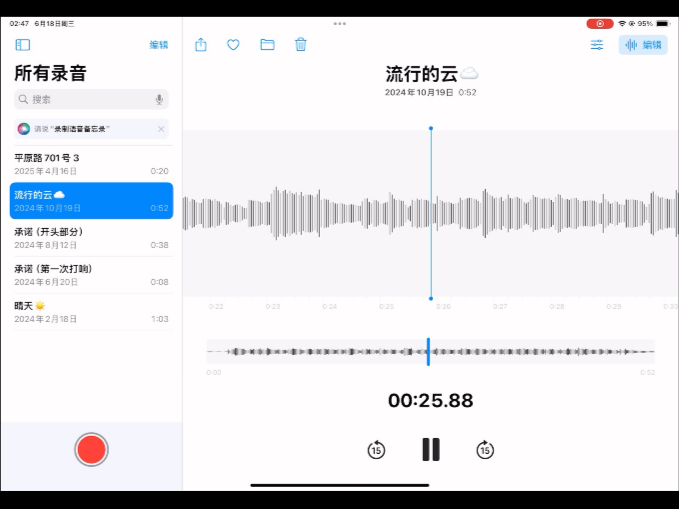Tap the battery status icon
Screen dimensions: 679x509
(x=663, y=23)
